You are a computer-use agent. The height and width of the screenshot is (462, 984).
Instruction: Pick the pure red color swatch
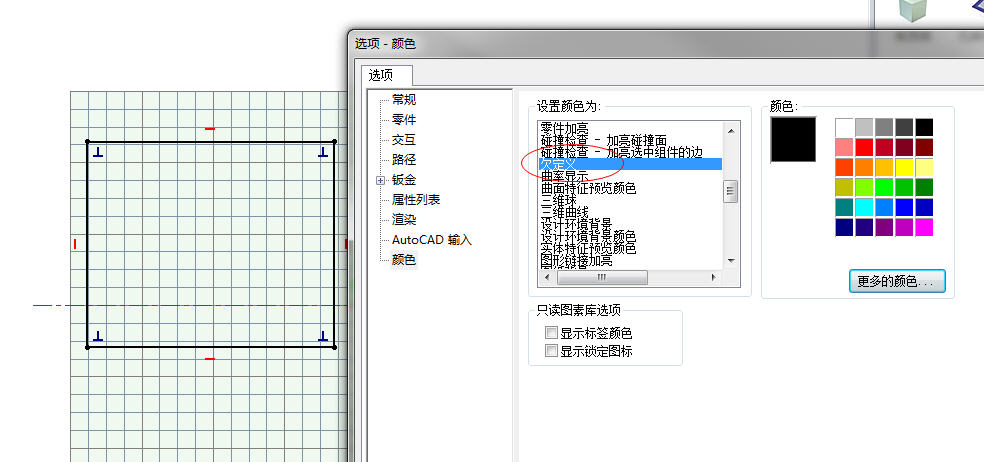point(865,147)
